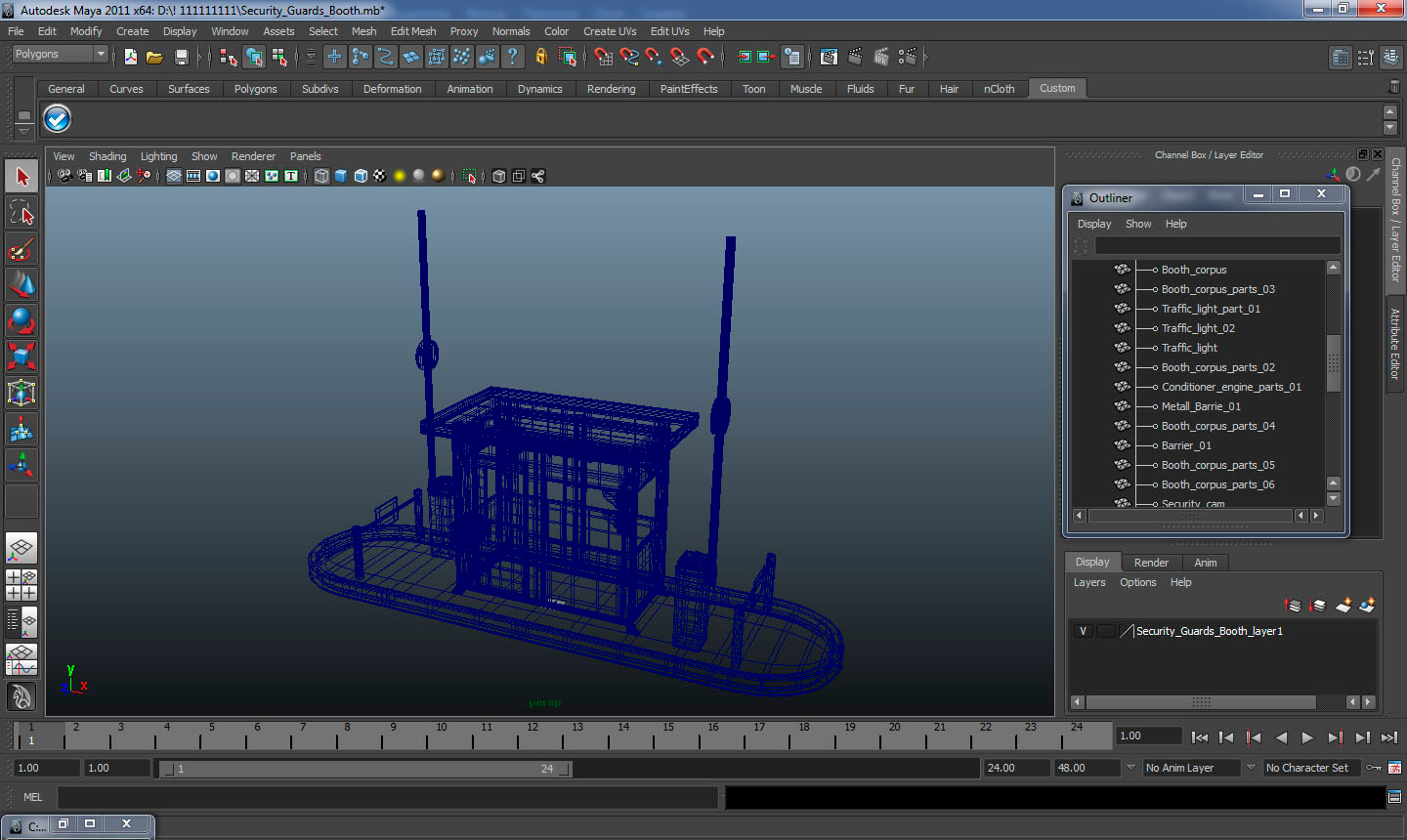Select Conditioner_engine_parts_01 in Outliner

coord(1231,387)
